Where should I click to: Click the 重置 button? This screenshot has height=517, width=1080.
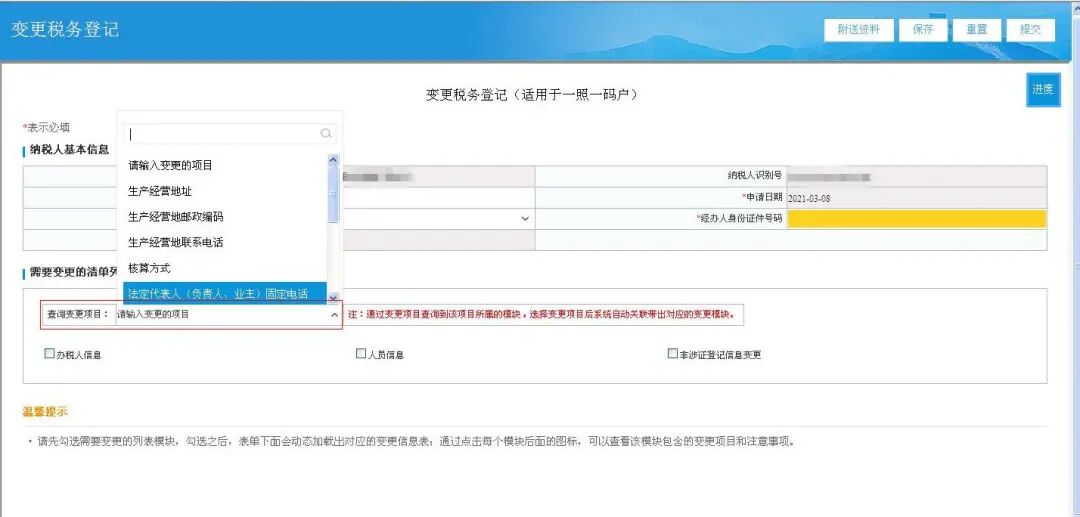tap(977, 30)
